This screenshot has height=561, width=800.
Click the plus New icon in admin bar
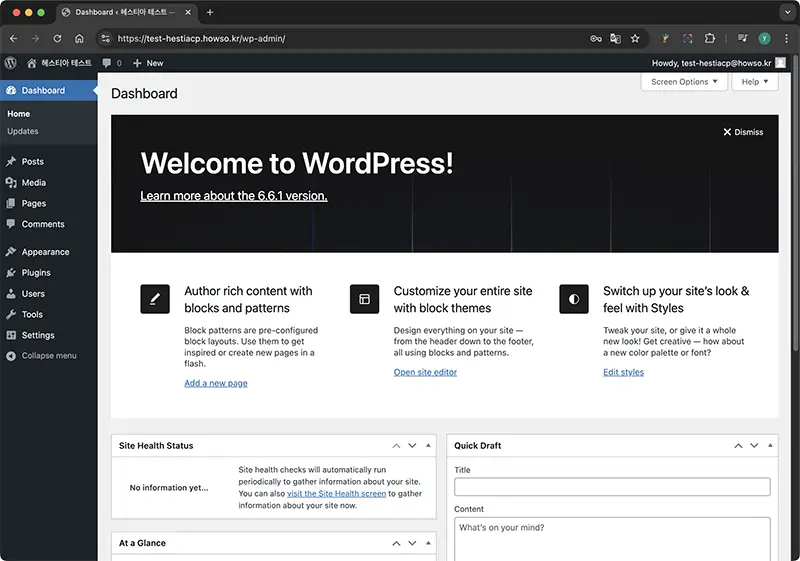tap(137, 63)
